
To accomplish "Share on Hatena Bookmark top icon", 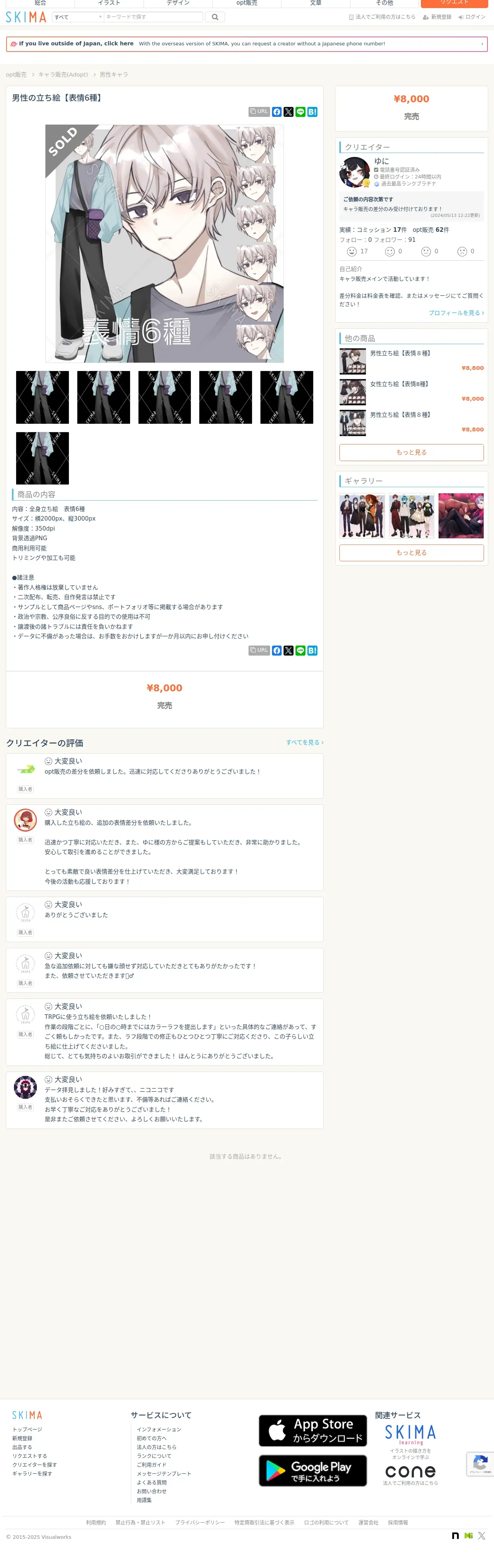I will click(312, 112).
